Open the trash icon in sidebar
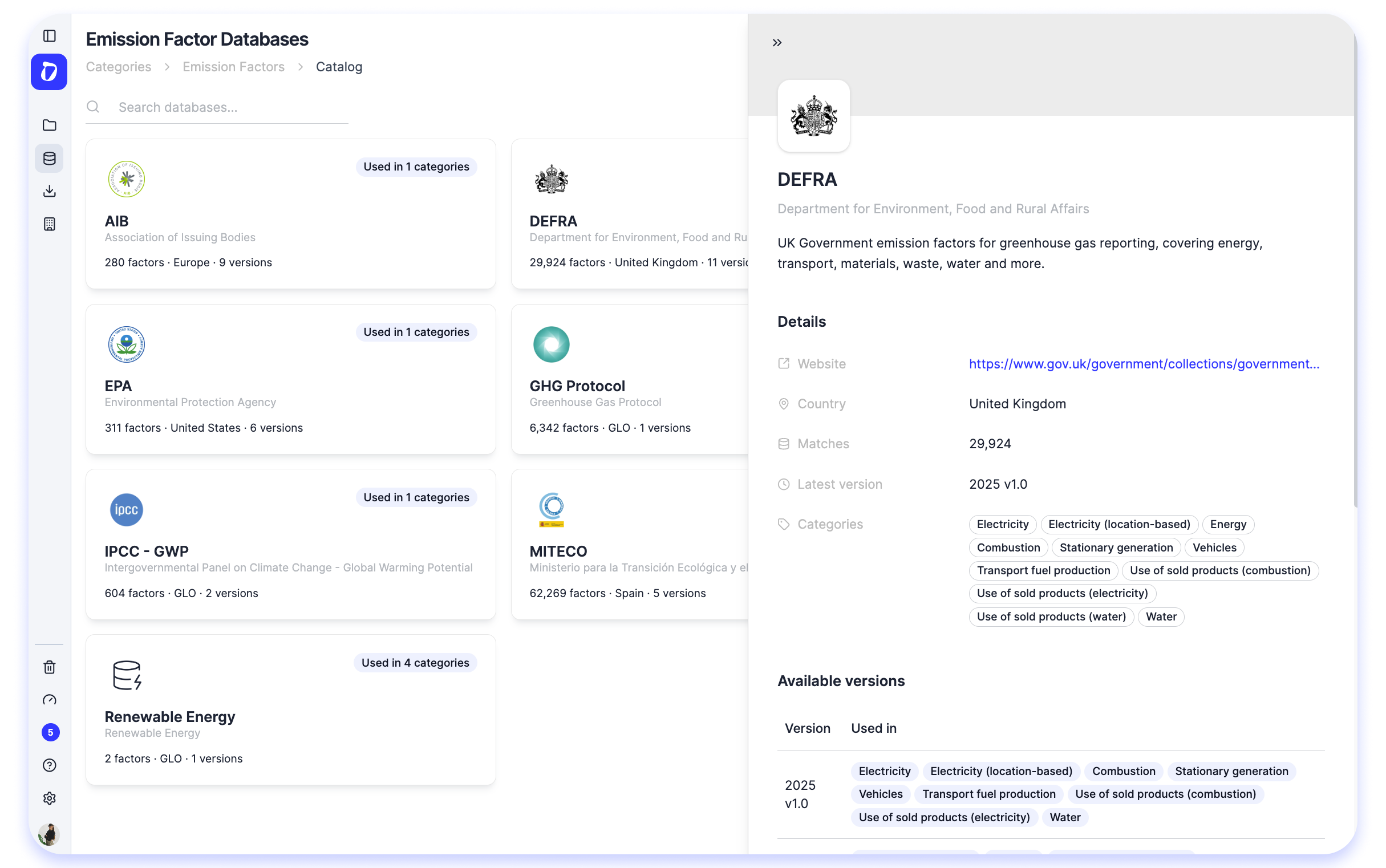 pyautogui.click(x=50, y=667)
